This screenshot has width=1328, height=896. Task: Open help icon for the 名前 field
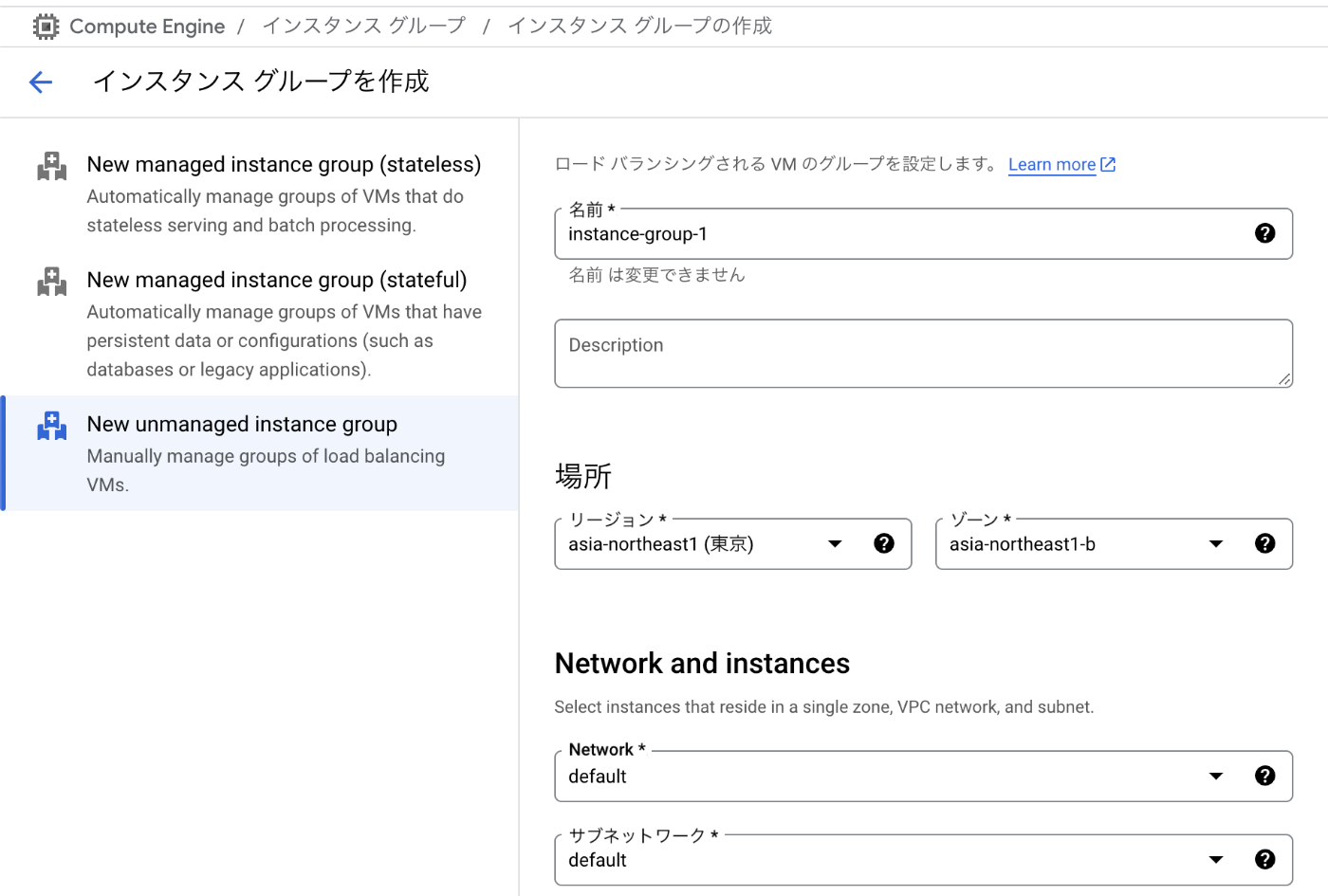pos(1264,233)
